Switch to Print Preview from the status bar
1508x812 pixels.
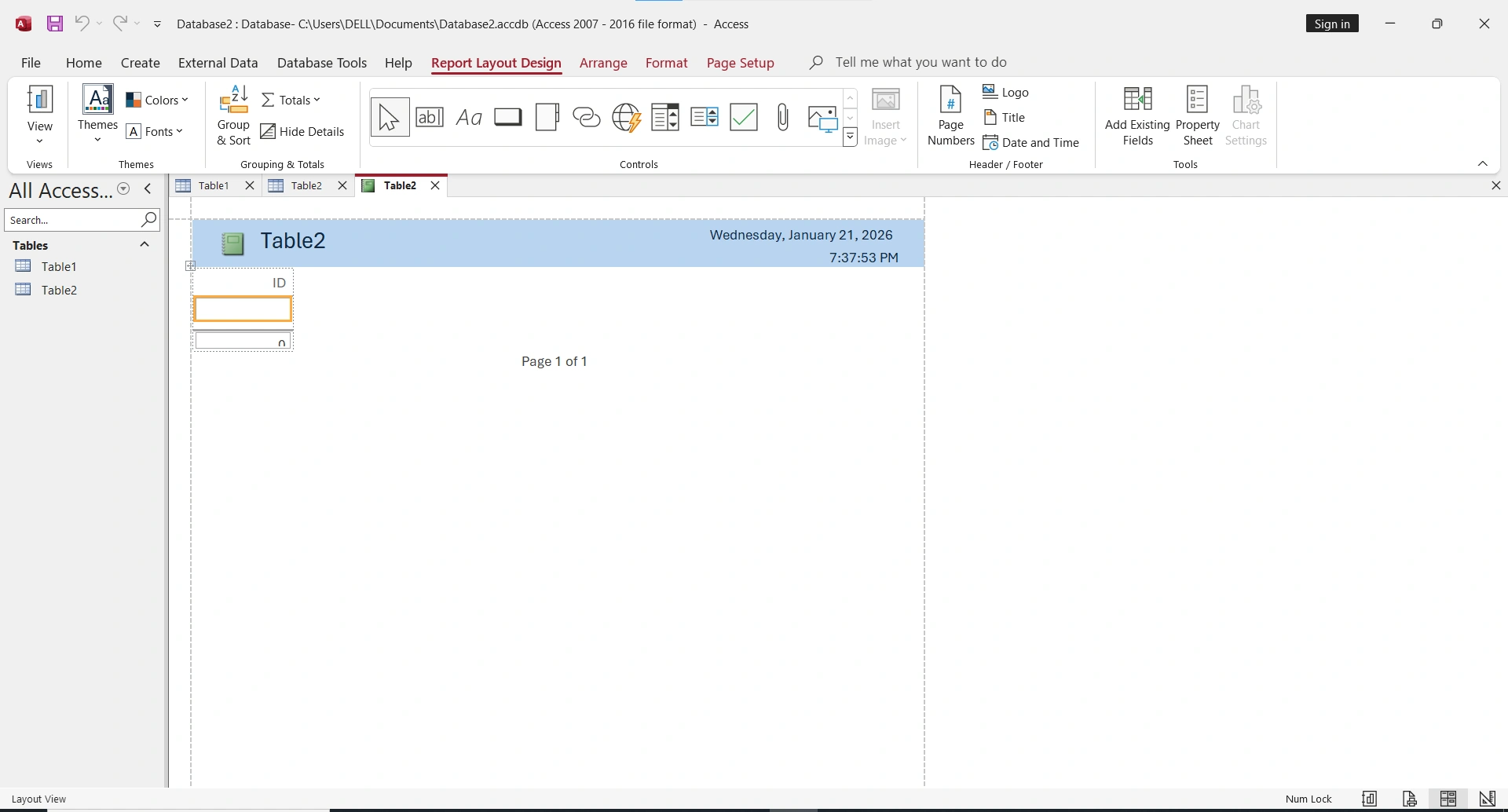[1408, 798]
